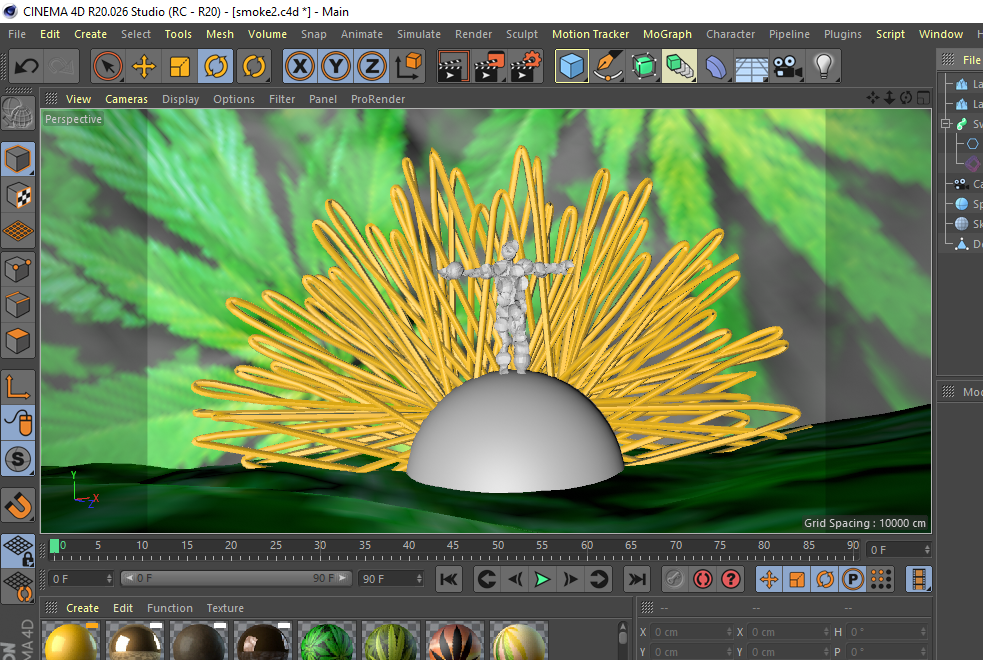Toggle Z axis lock

pyautogui.click(x=372, y=66)
